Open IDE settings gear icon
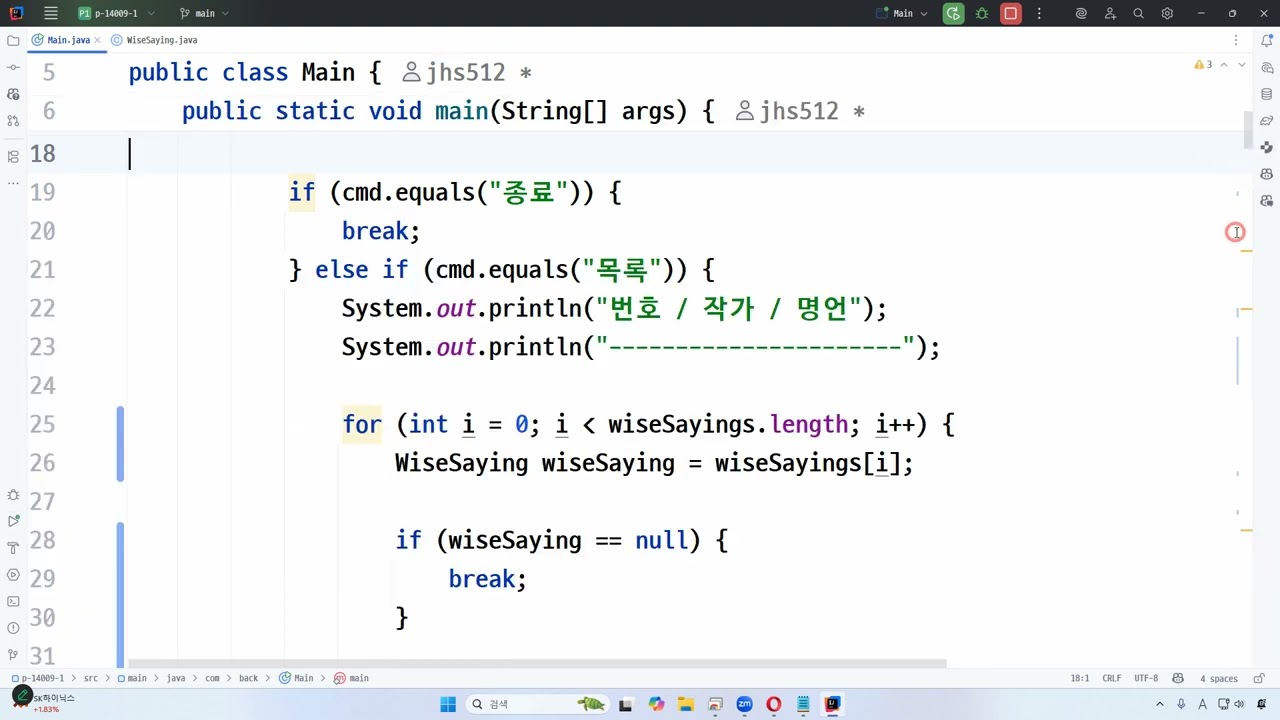 [x=1167, y=14]
